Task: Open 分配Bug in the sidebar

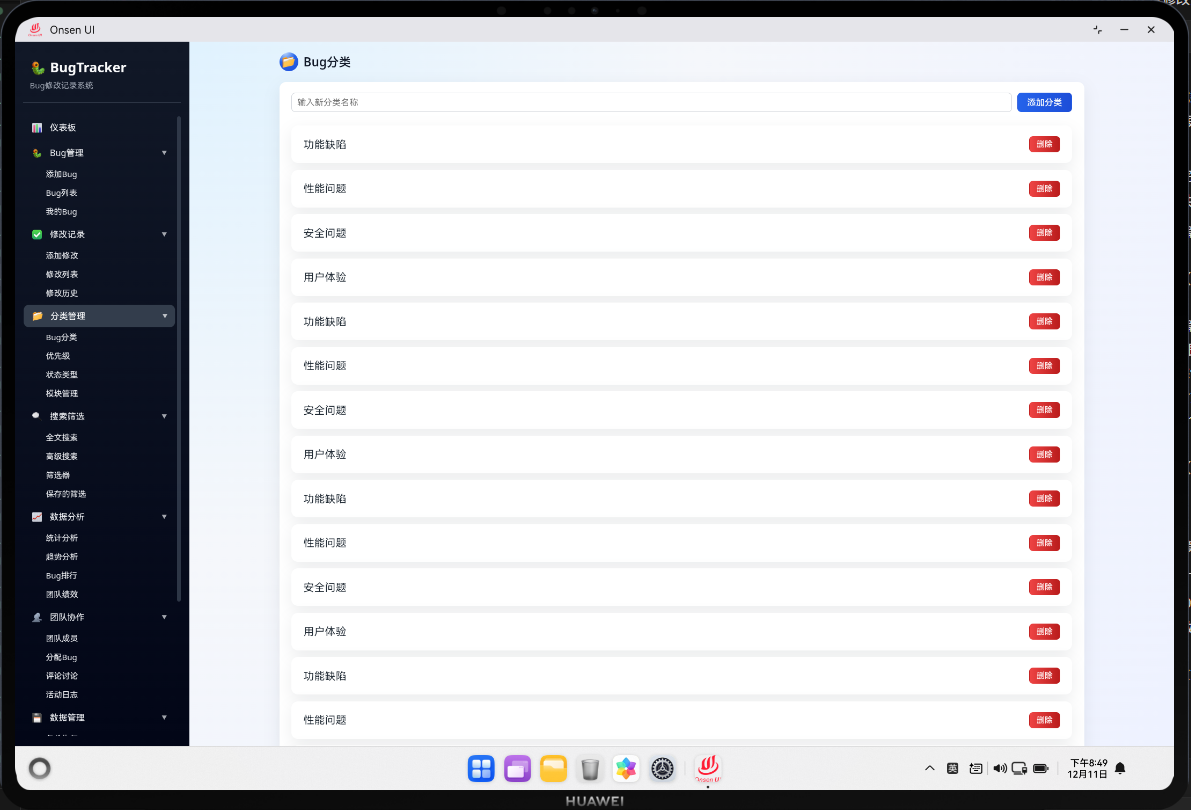Action: click(62, 657)
